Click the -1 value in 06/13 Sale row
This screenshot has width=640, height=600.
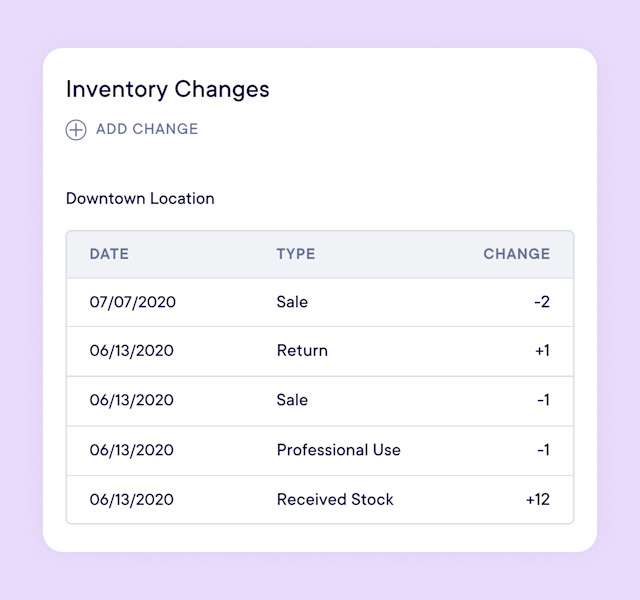click(x=543, y=400)
